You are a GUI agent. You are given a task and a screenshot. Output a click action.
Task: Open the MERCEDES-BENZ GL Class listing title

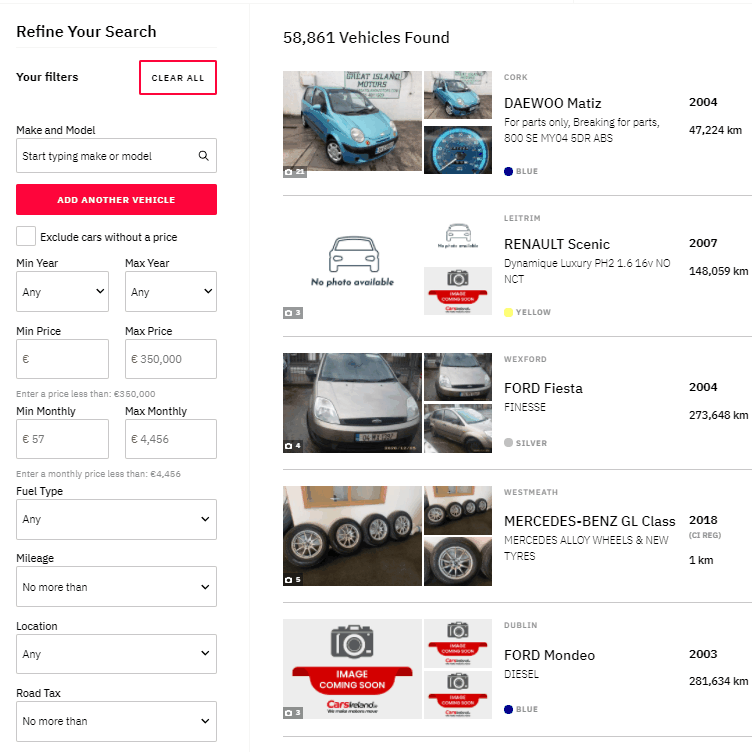tap(589, 521)
